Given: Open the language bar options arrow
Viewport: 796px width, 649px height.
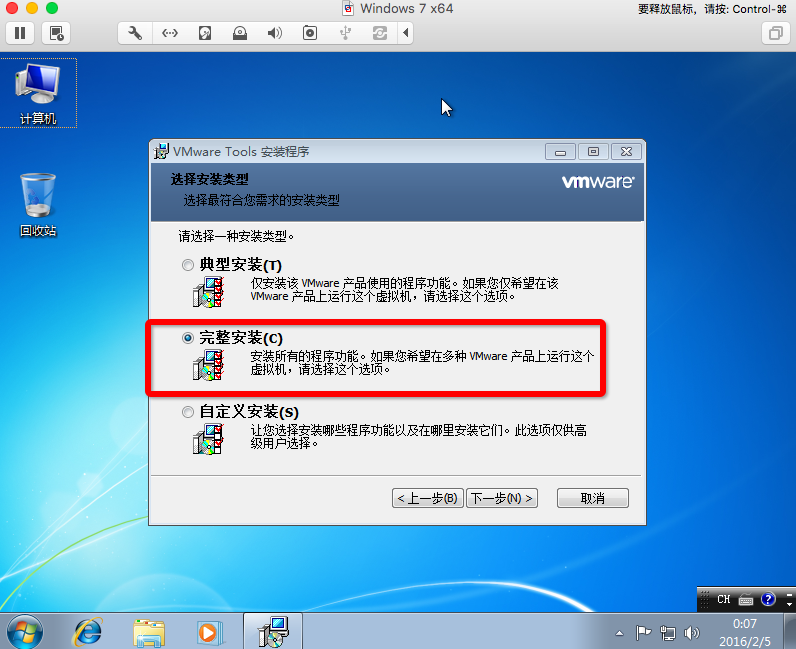Looking at the screenshot, I should pyautogui.click(x=789, y=604).
